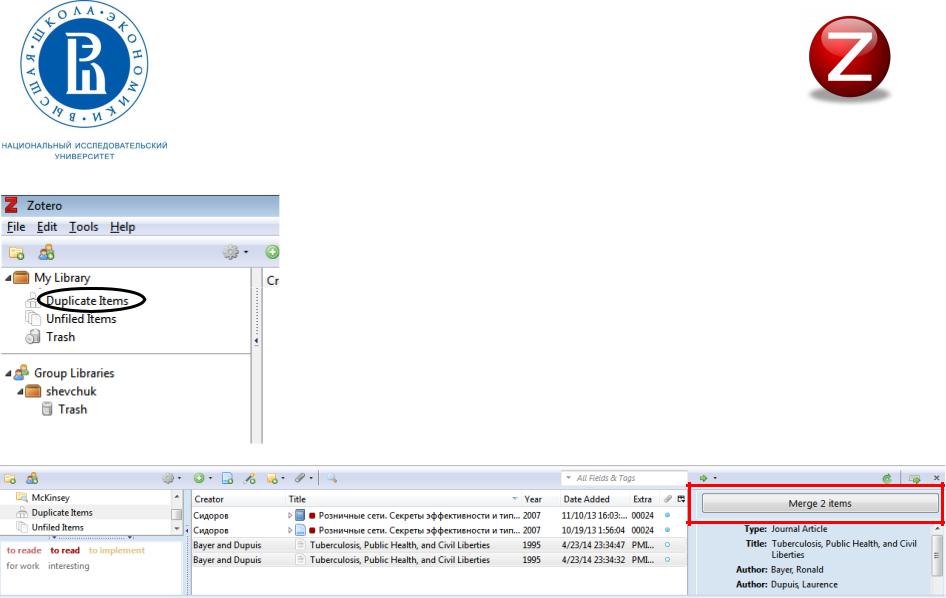
Task: Filter by the bold 'to read' tag
Action: pyautogui.click(x=65, y=550)
